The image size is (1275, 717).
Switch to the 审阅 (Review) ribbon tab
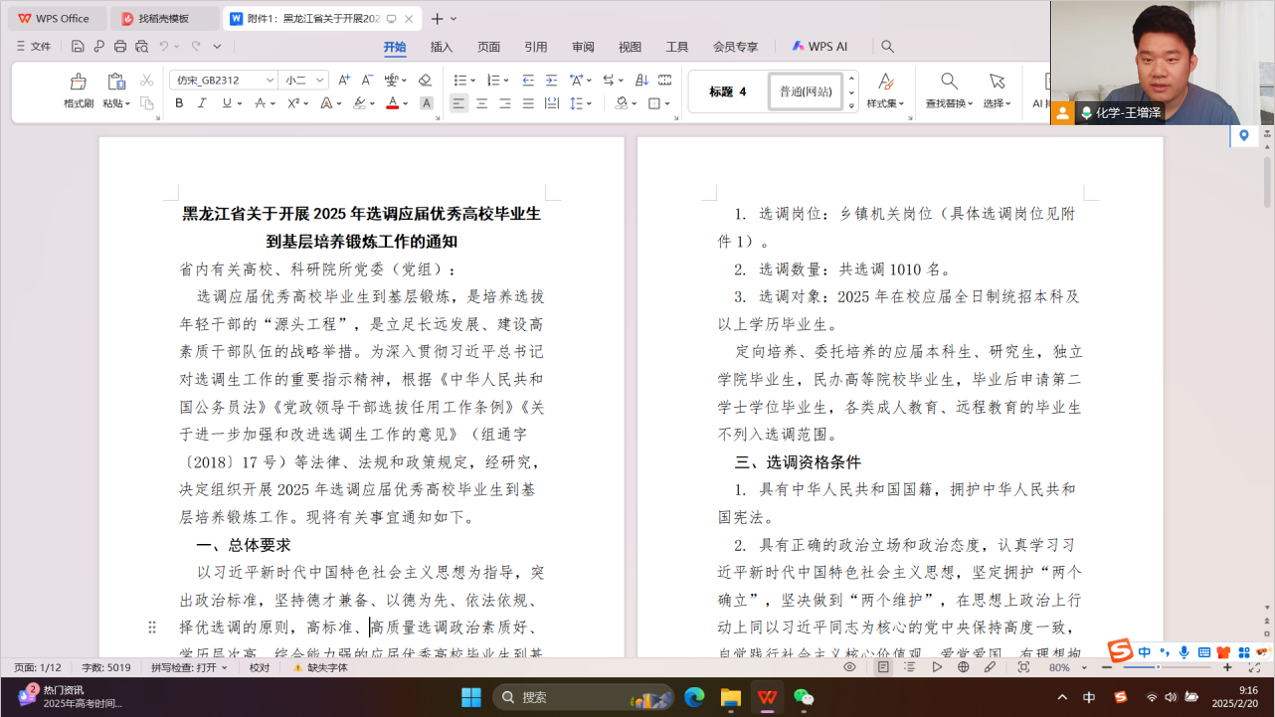point(582,47)
